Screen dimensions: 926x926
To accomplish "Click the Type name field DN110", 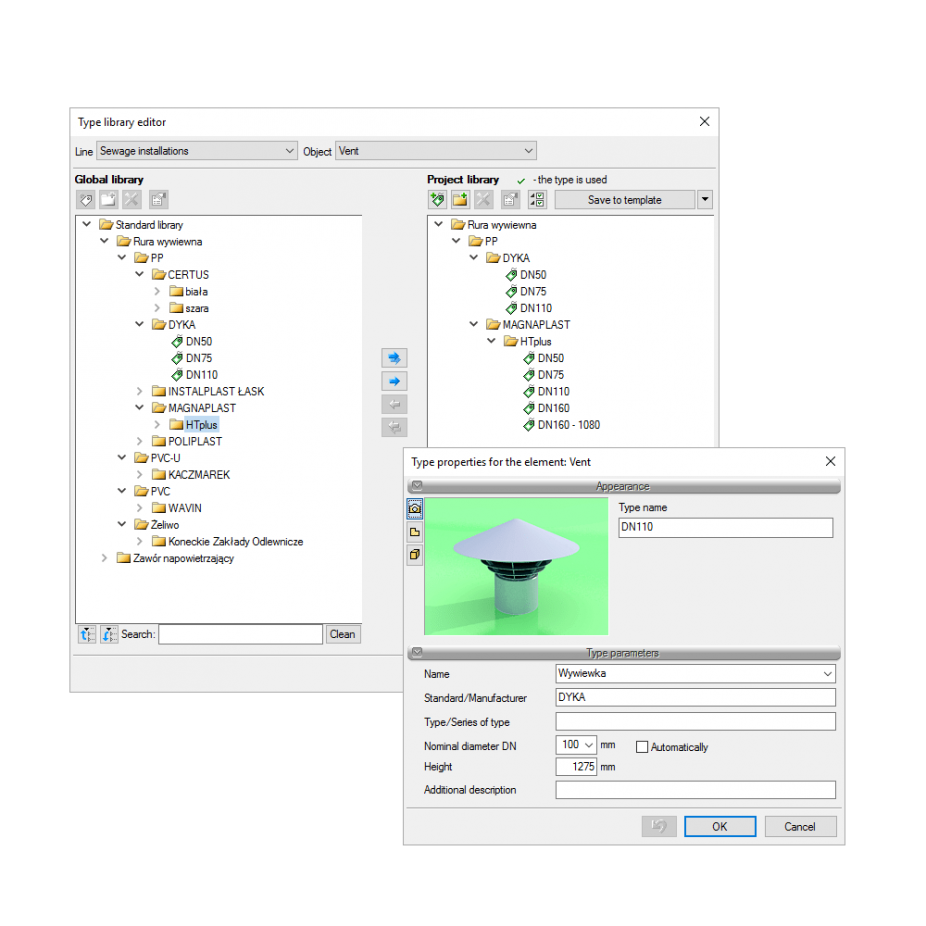I will point(726,527).
